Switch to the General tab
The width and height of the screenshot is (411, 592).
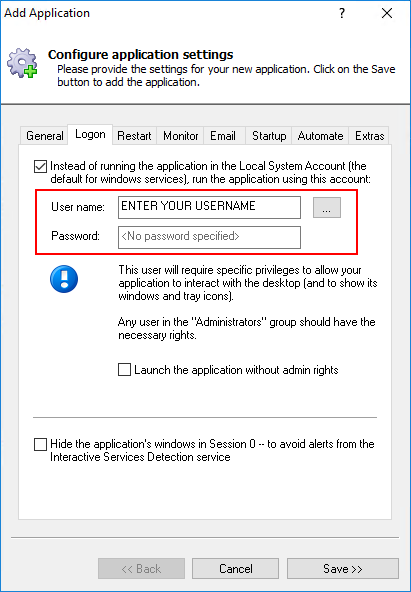click(45, 136)
